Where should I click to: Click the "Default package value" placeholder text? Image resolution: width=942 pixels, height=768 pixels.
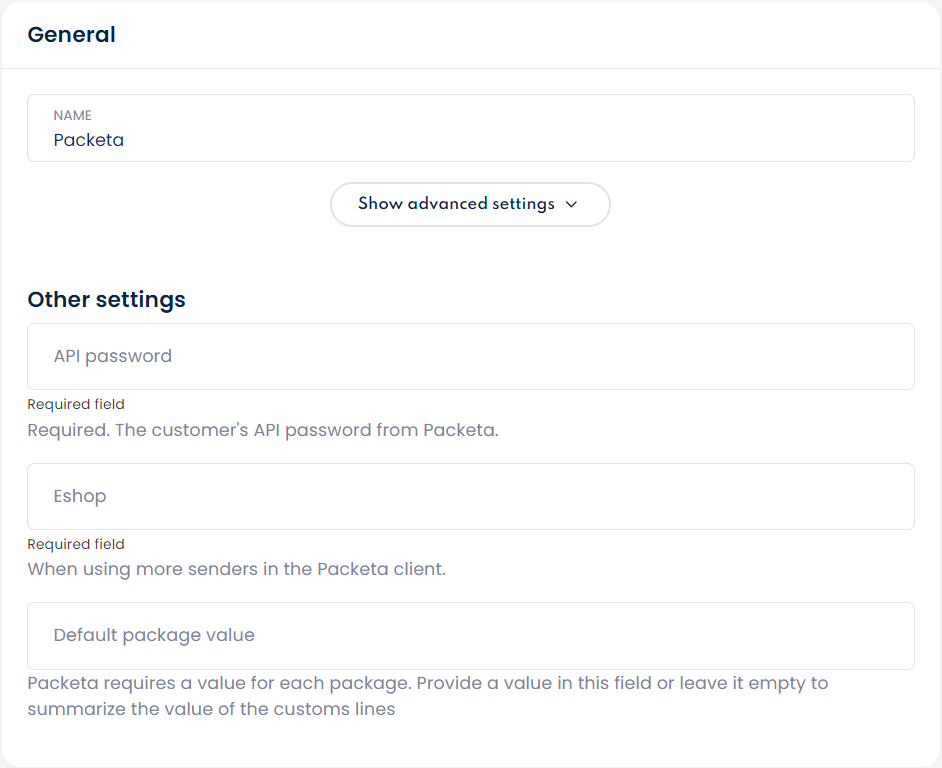click(154, 635)
